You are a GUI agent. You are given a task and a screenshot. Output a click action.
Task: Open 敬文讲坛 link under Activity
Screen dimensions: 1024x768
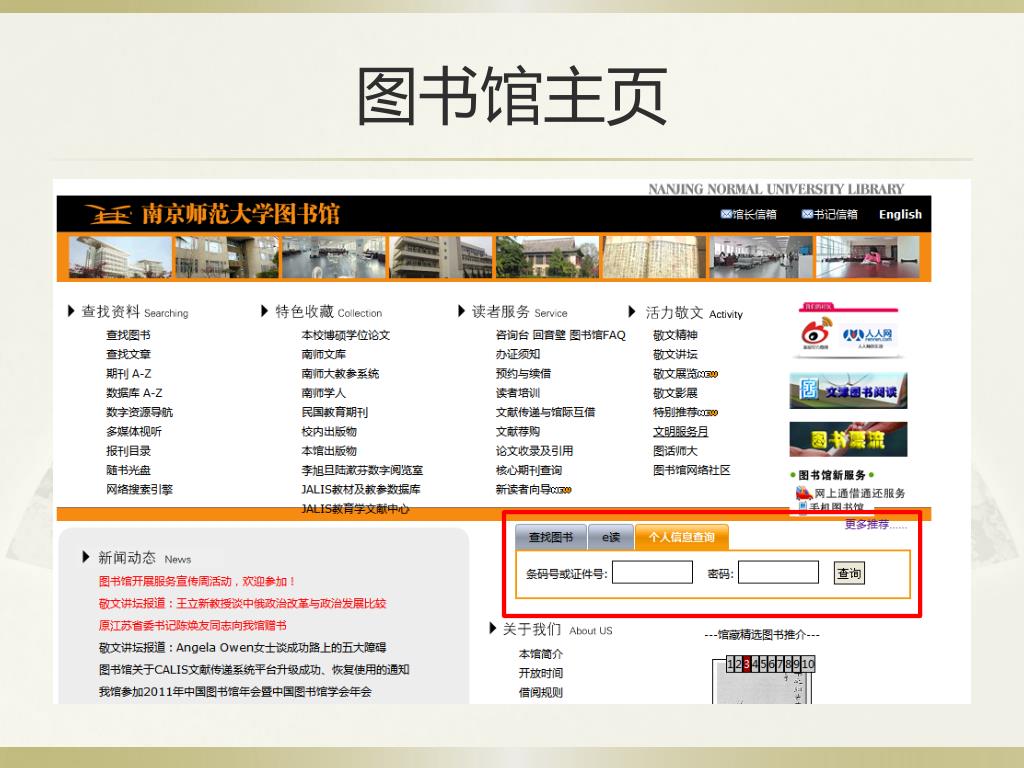coord(675,354)
